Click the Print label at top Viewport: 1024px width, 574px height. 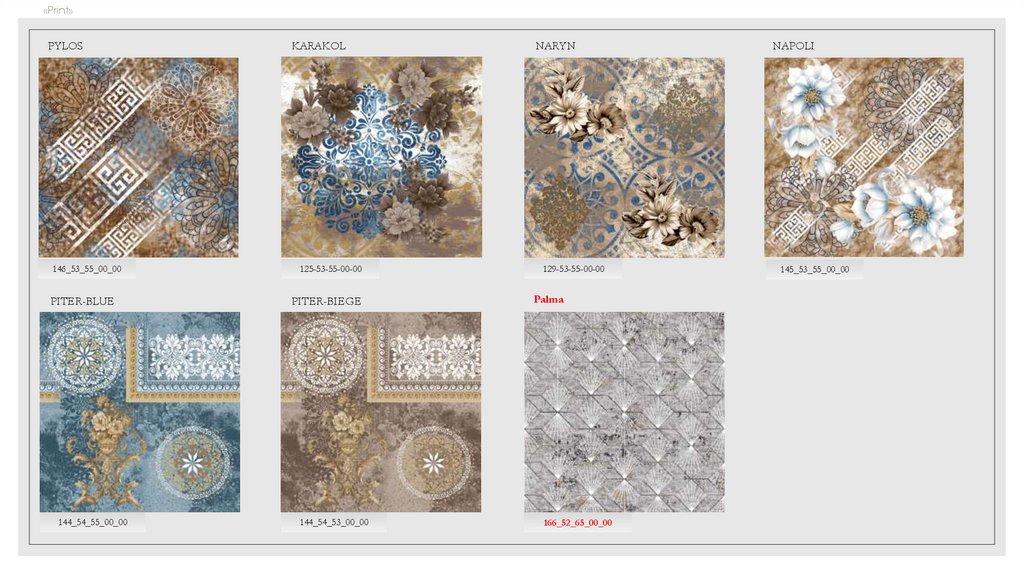[58, 10]
